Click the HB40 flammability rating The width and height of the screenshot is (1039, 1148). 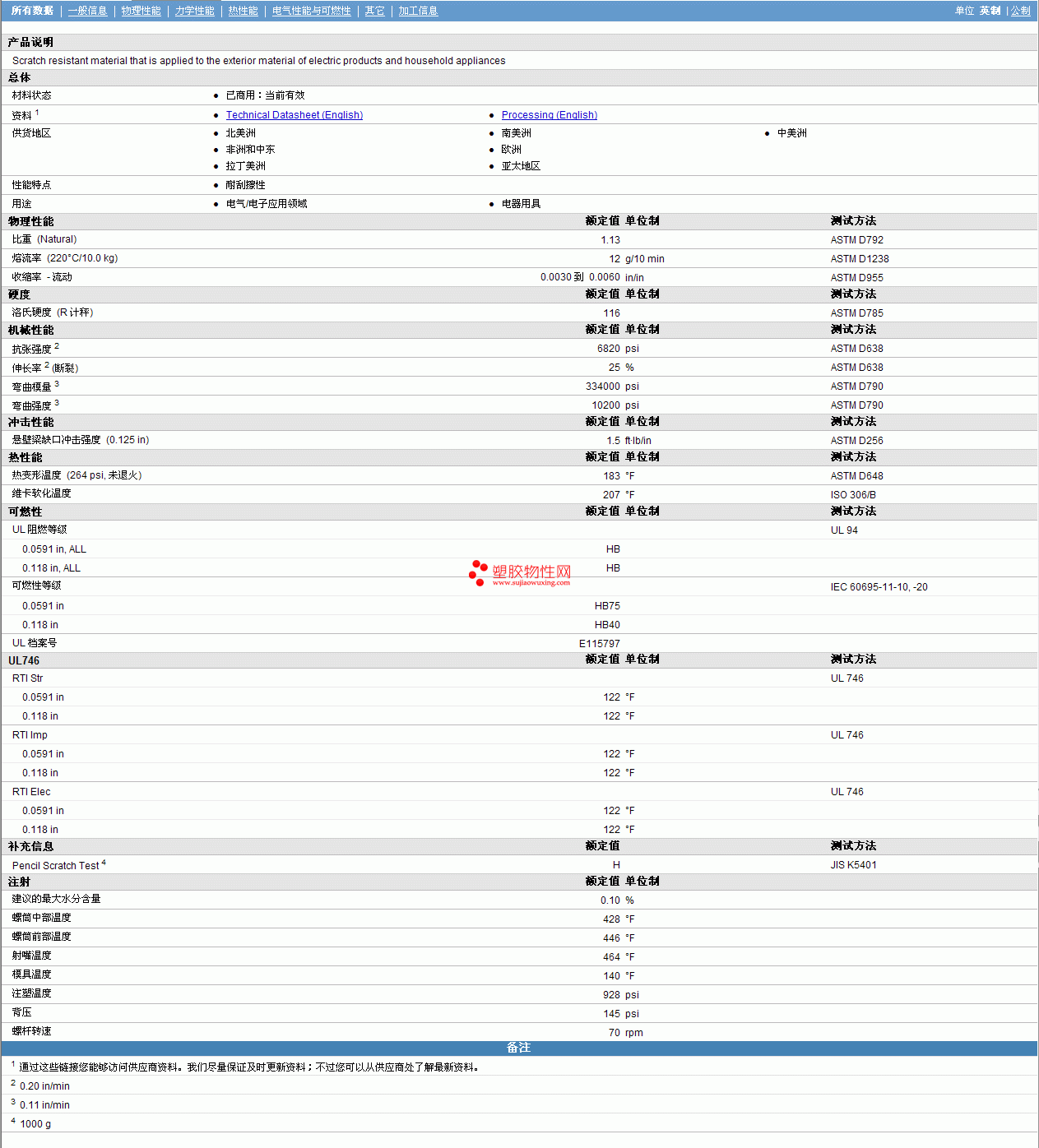pos(608,625)
